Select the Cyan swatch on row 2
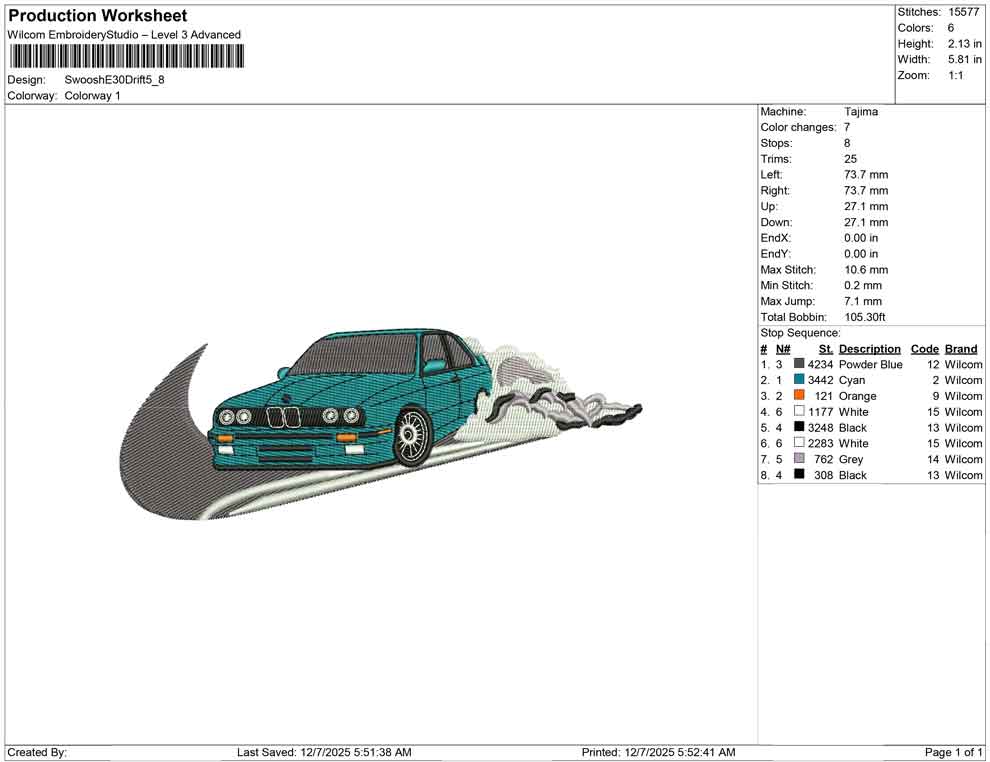990x762 pixels. tap(799, 380)
